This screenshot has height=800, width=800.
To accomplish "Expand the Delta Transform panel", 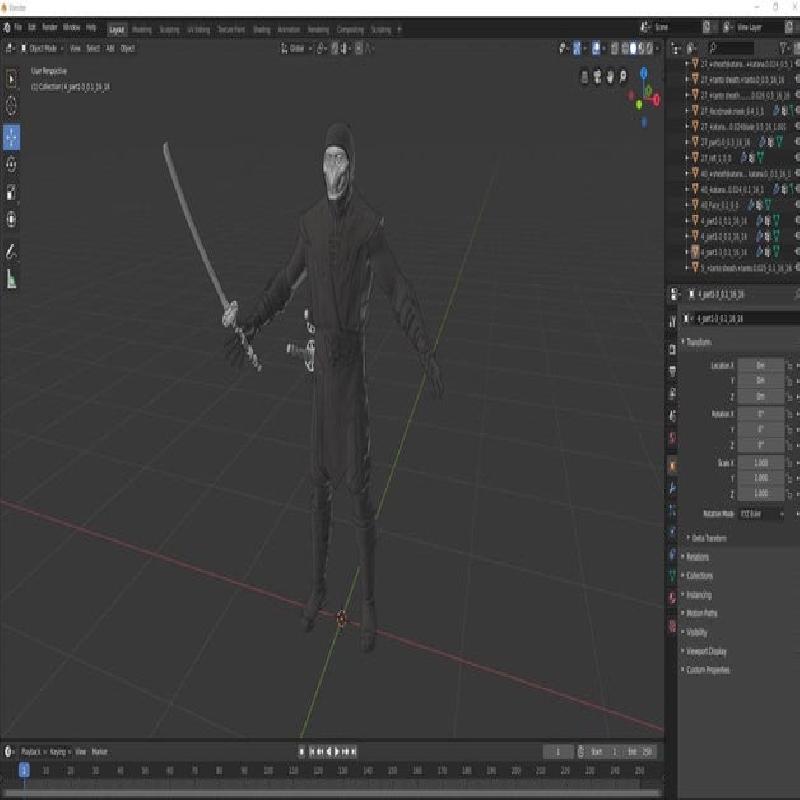I will [x=708, y=538].
